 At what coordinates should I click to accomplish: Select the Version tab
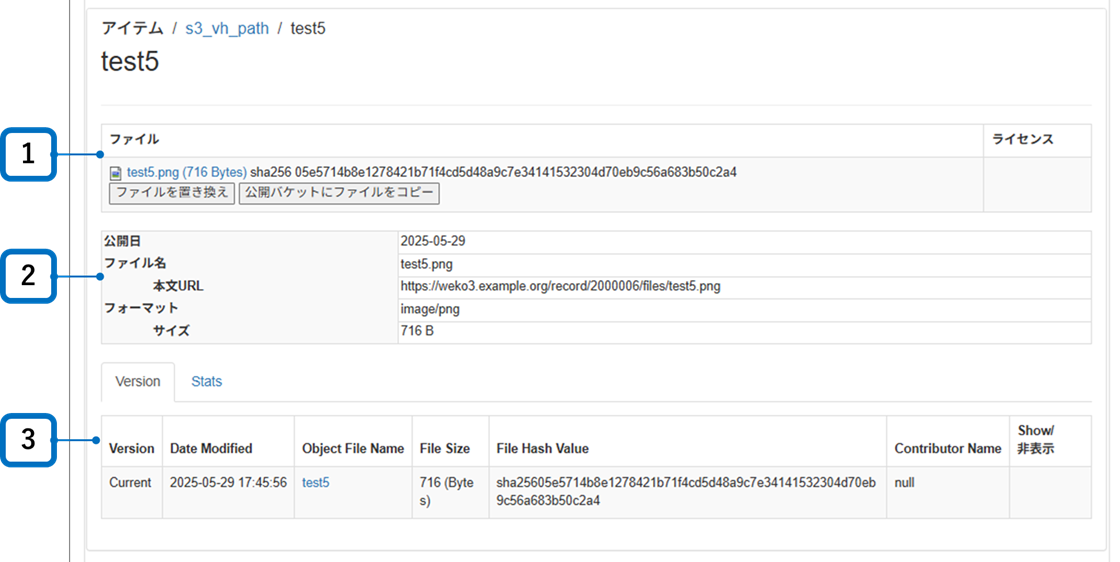click(x=138, y=381)
